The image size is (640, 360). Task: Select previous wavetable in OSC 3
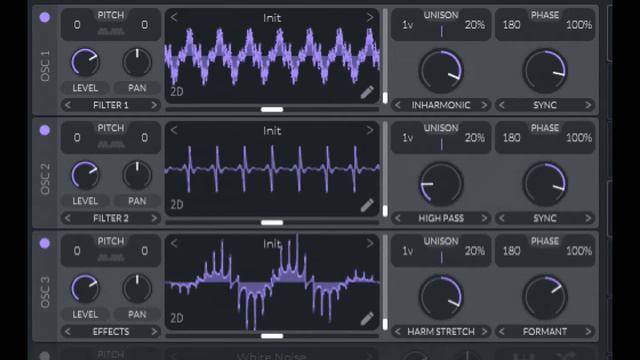coord(174,243)
